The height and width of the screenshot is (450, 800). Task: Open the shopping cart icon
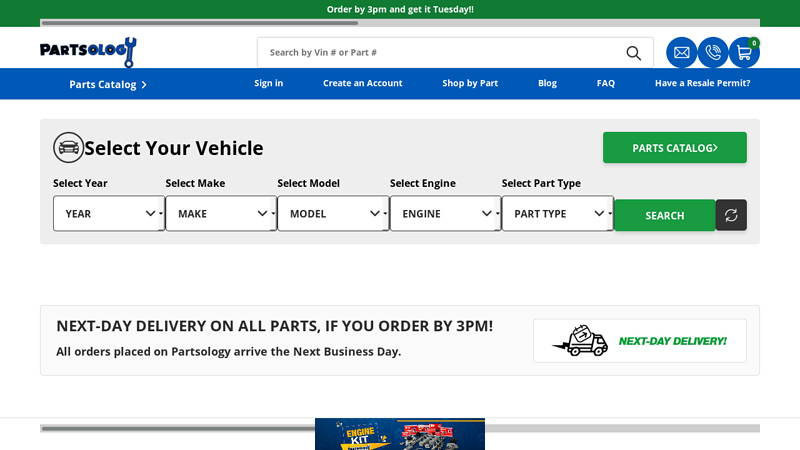(744, 53)
